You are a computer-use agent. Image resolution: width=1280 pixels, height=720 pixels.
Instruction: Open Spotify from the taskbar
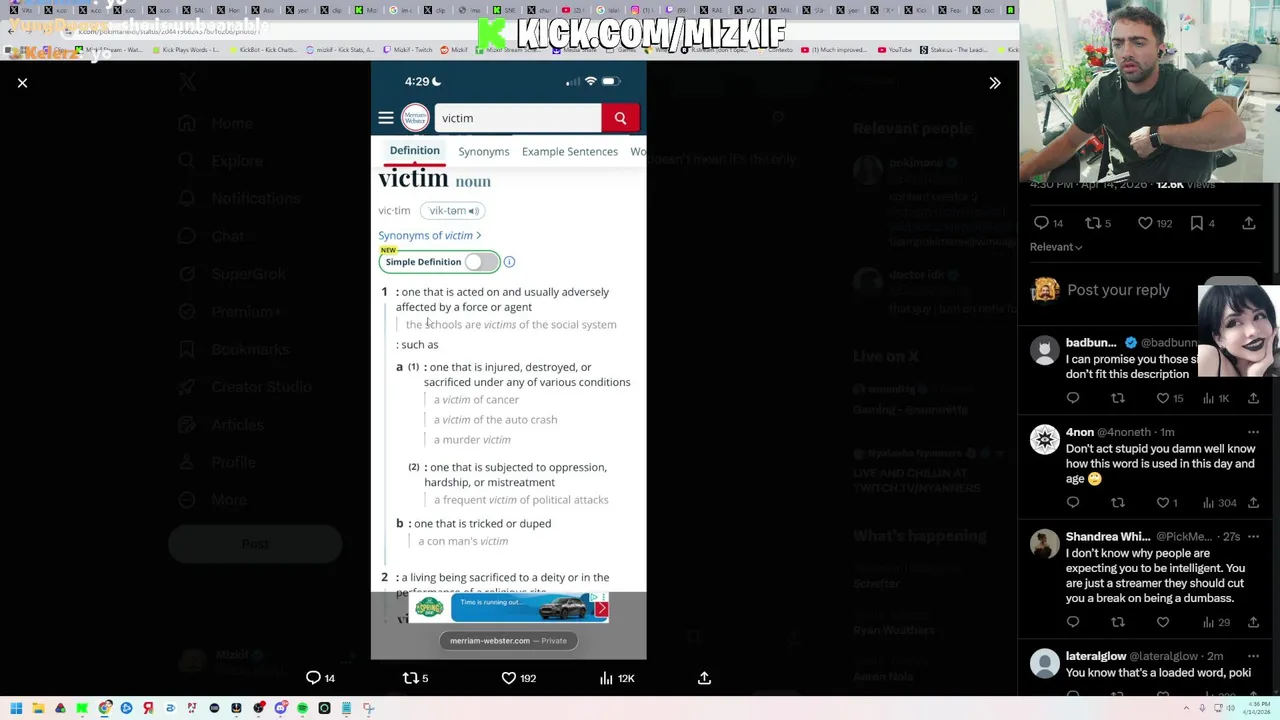click(302, 708)
